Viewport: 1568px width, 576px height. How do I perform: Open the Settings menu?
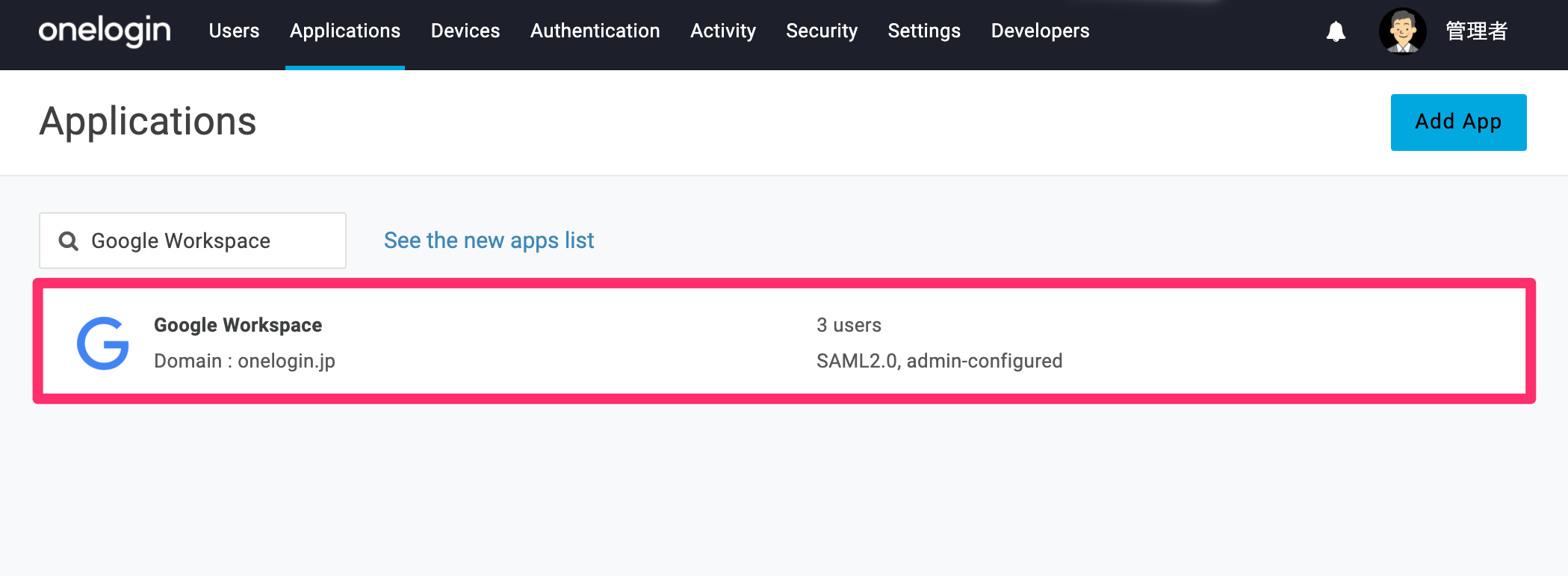tap(924, 31)
